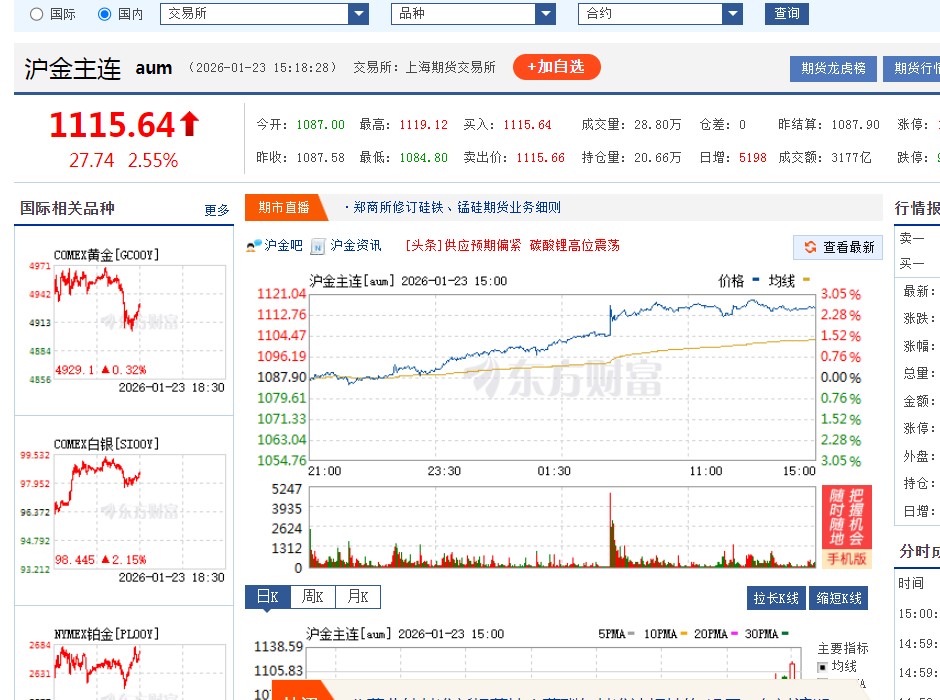The image size is (940, 700).
Task: Open the 交易所 dropdown
Action: tap(360, 14)
